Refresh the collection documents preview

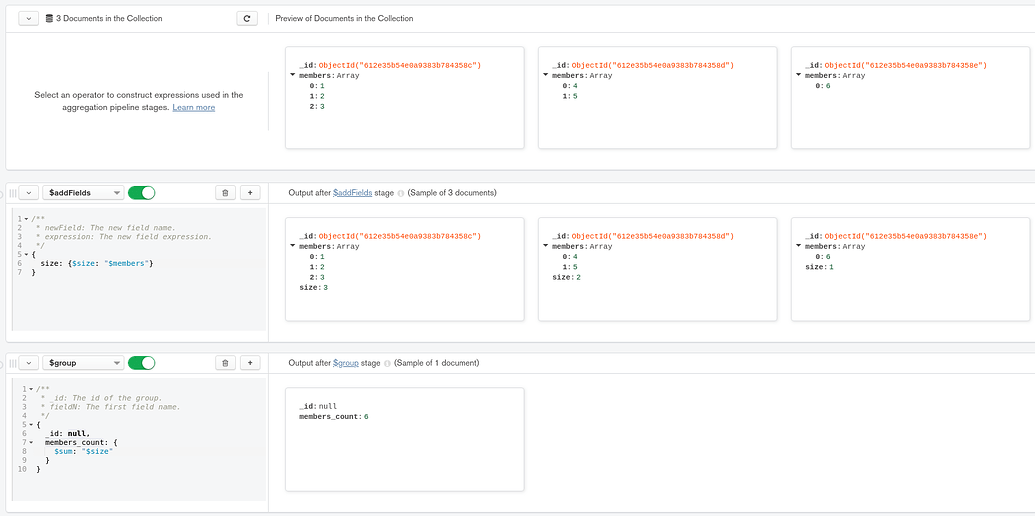[248, 18]
